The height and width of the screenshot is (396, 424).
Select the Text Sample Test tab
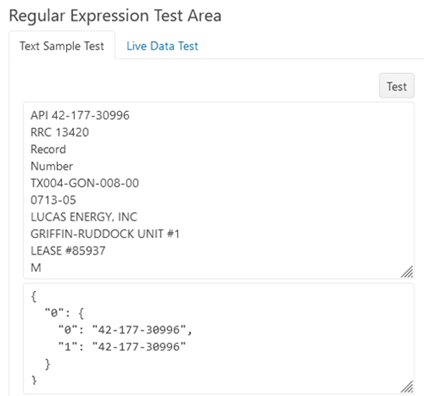coord(62,46)
